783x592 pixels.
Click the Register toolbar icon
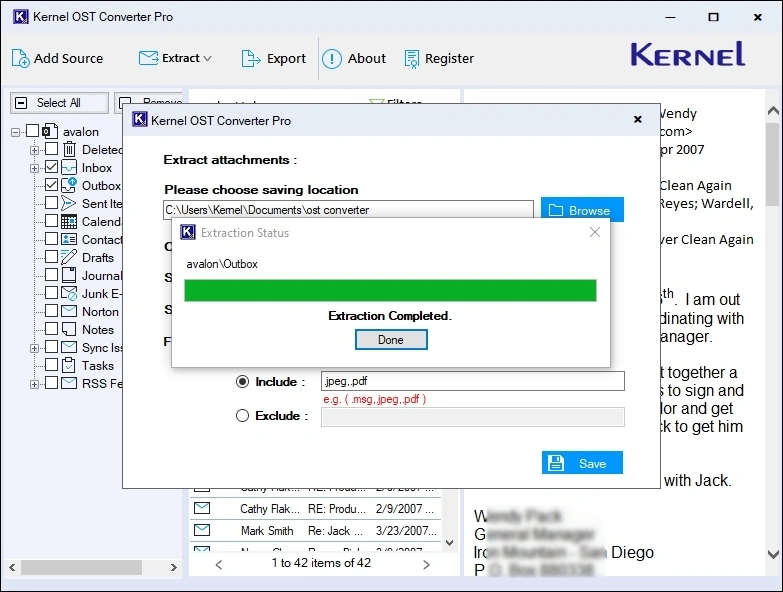412,59
